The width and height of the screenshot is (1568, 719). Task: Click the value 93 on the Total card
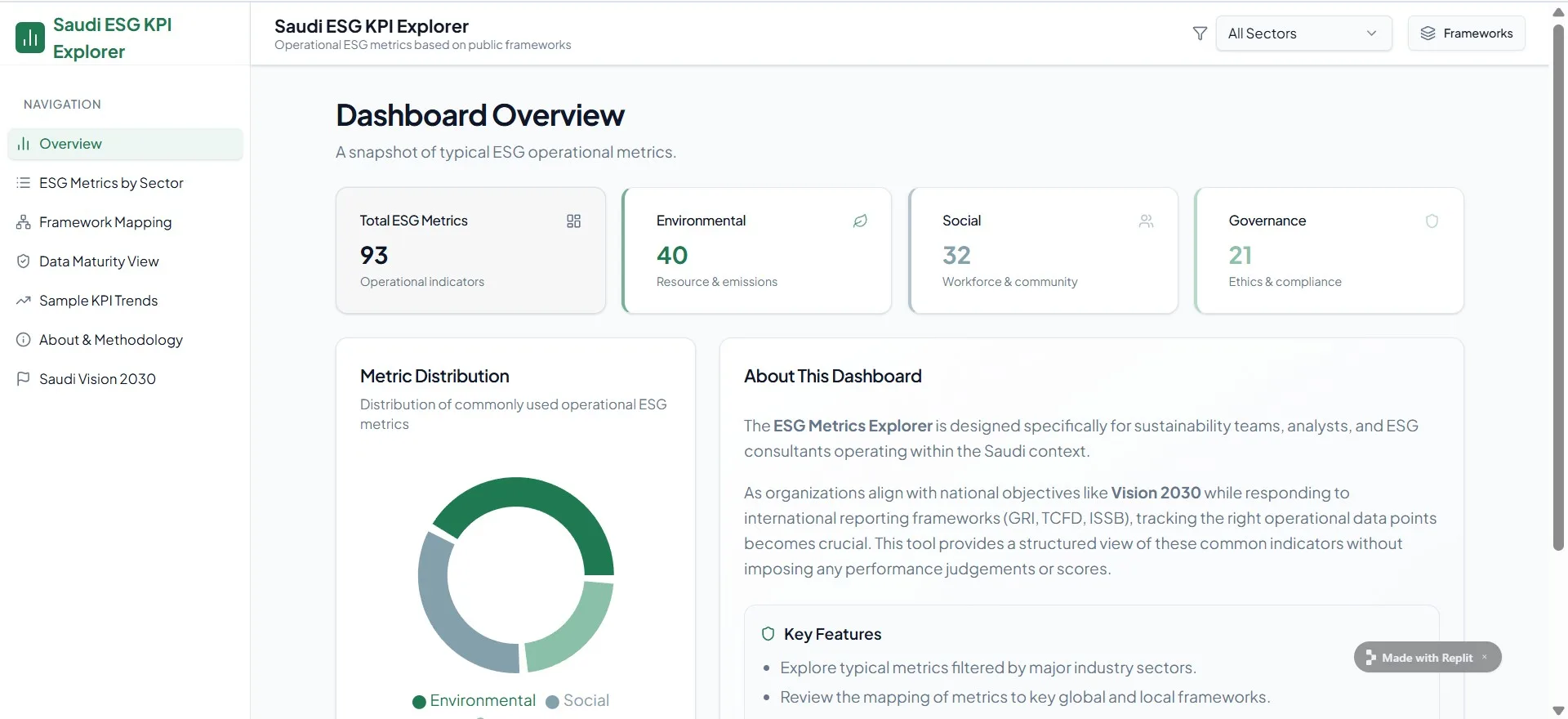[374, 256]
